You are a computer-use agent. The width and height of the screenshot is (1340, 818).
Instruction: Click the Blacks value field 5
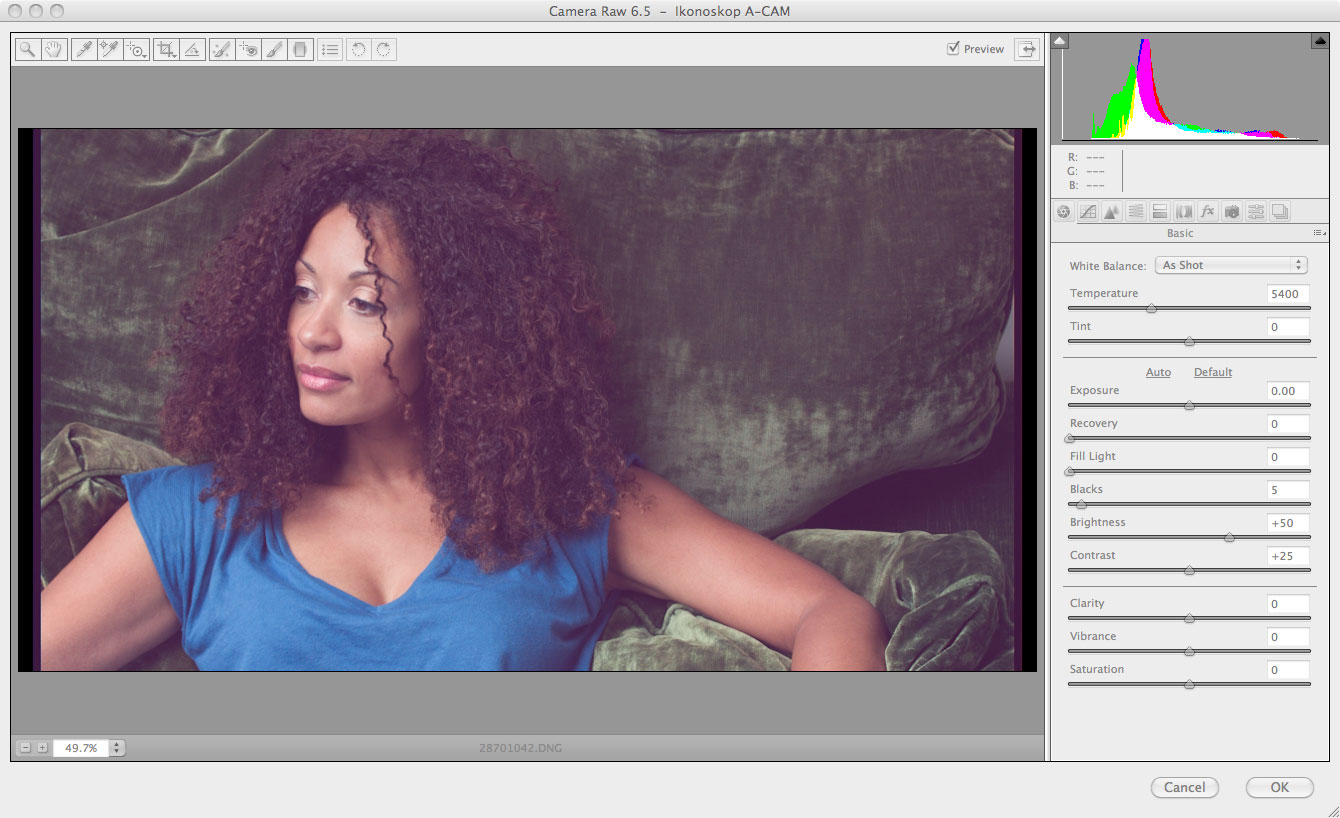pos(1287,490)
